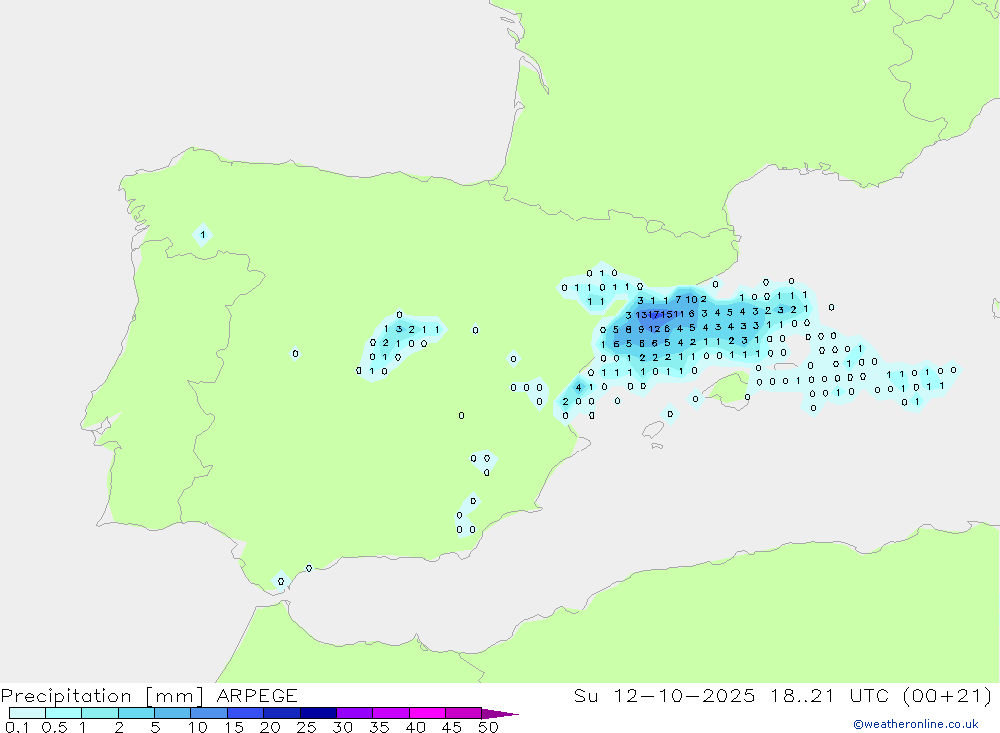Click the 'Su 12-10-2025 18..21 UTC (00+21)' timestamp

[783, 695]
